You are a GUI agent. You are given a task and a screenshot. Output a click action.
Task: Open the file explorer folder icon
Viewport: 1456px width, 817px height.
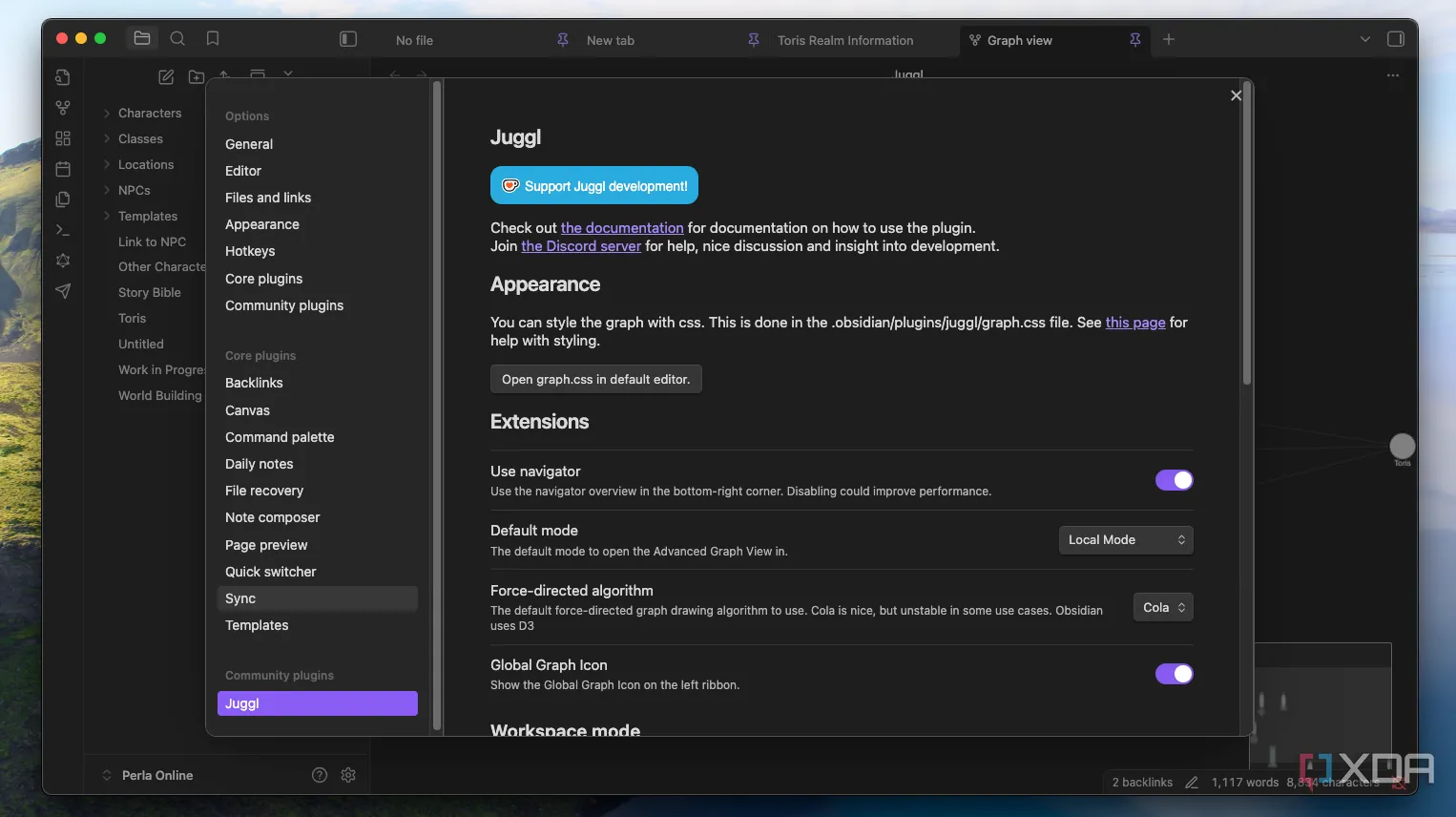pos(142,38)
